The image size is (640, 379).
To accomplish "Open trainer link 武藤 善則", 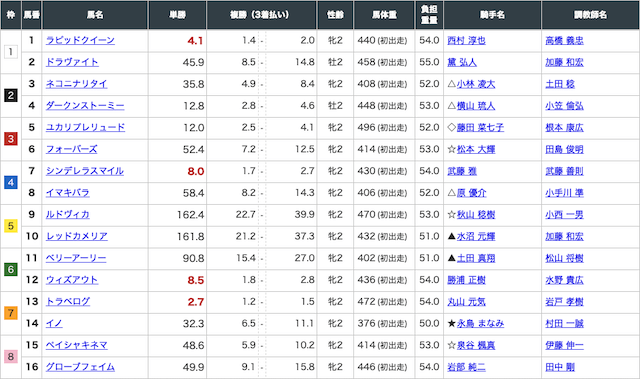I will [x=564, y=171].
